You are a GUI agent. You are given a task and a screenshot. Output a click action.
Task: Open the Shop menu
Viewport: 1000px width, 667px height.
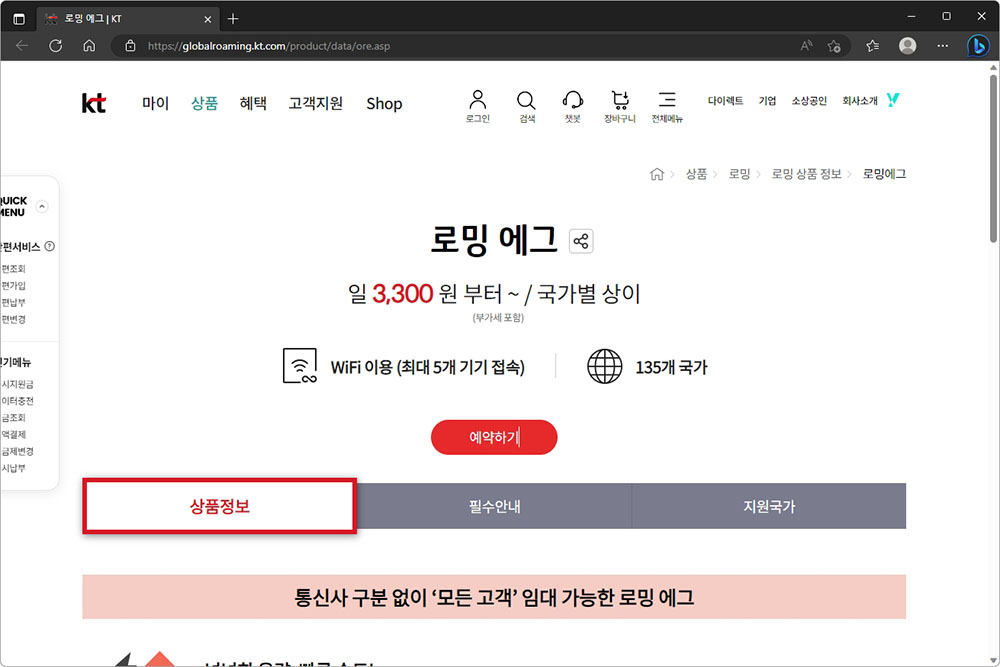(384, 103)
